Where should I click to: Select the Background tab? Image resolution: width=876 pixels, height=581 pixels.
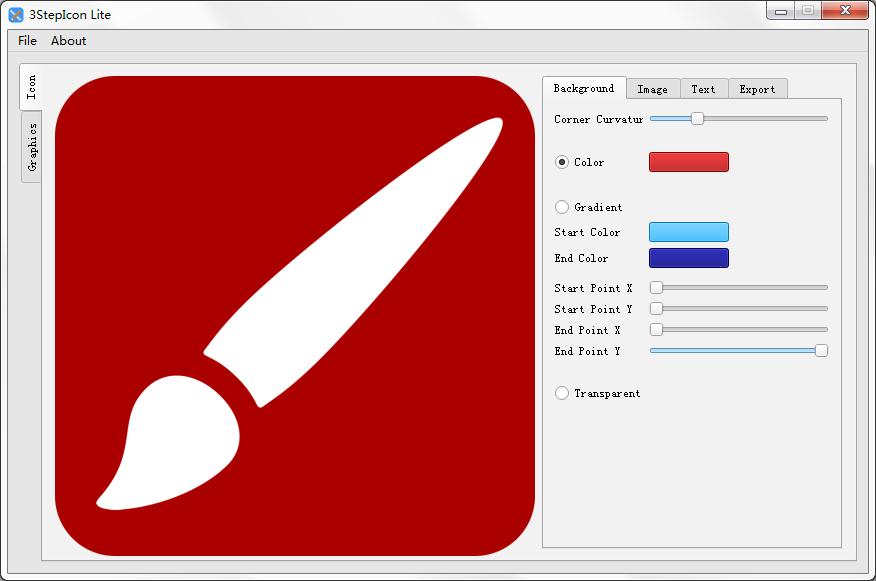click(x=584, y=88)
